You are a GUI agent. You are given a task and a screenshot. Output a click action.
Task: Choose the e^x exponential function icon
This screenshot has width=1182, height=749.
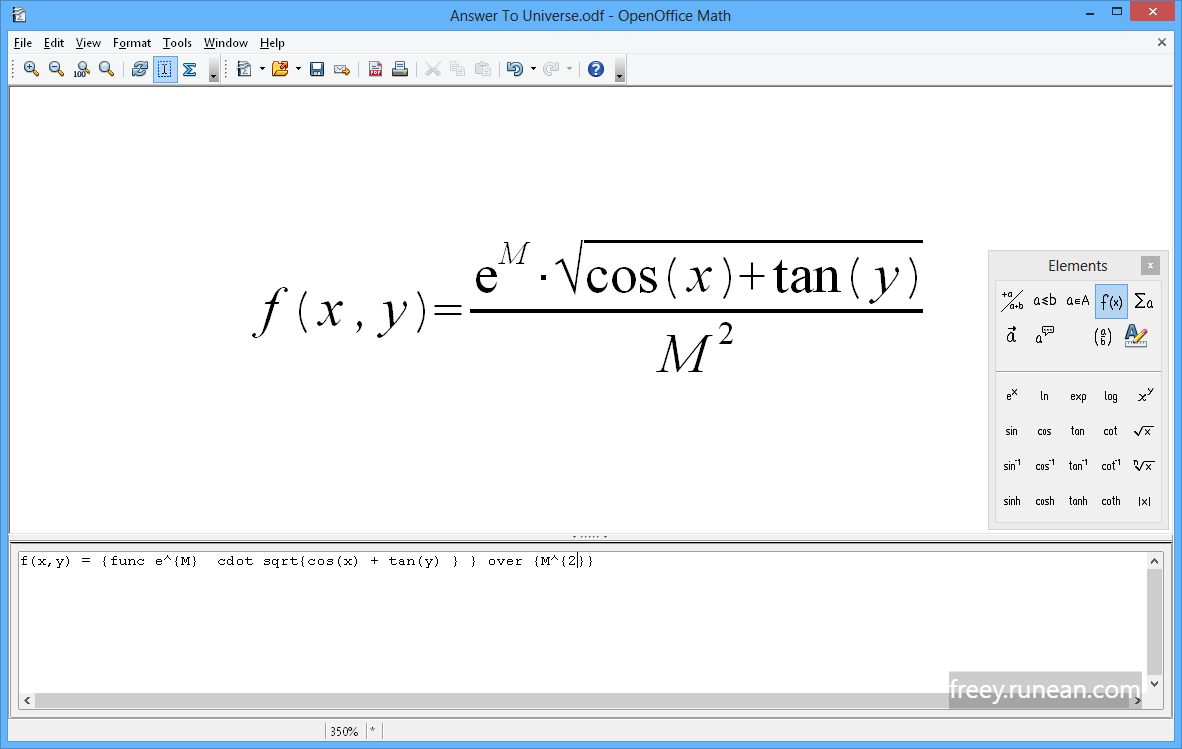pyautogui.click(x=1011, y=395)
